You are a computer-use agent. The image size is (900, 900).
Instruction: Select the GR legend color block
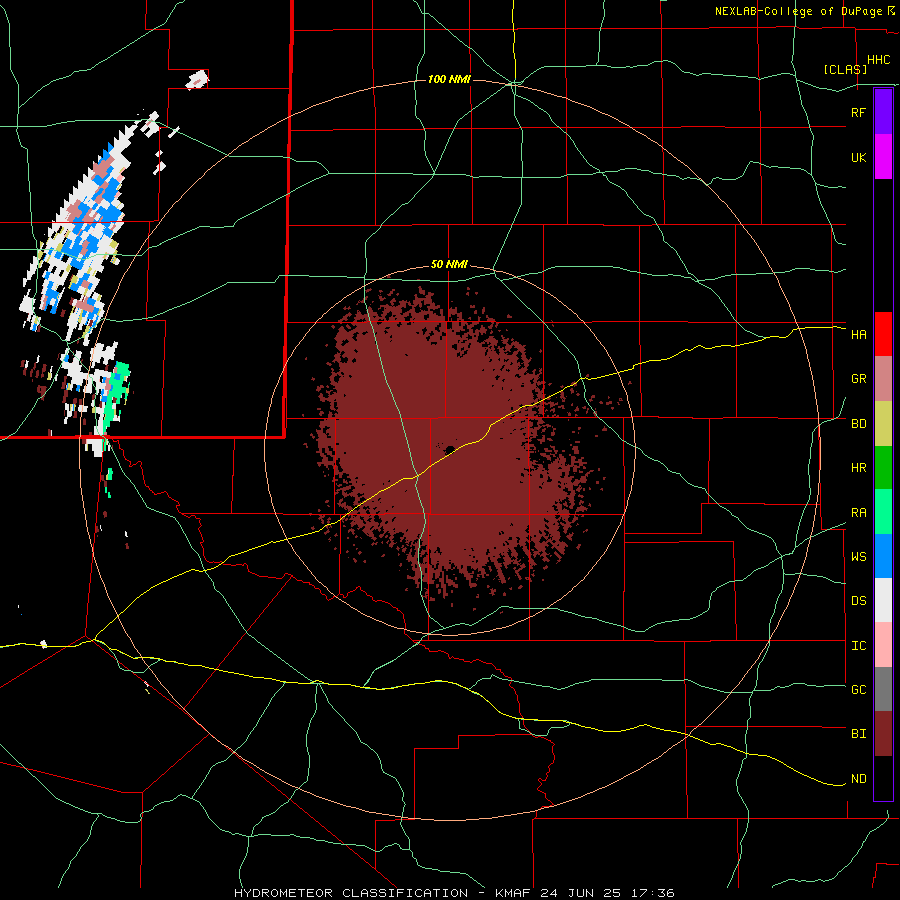pyautogui.click(x=883, y=379)
